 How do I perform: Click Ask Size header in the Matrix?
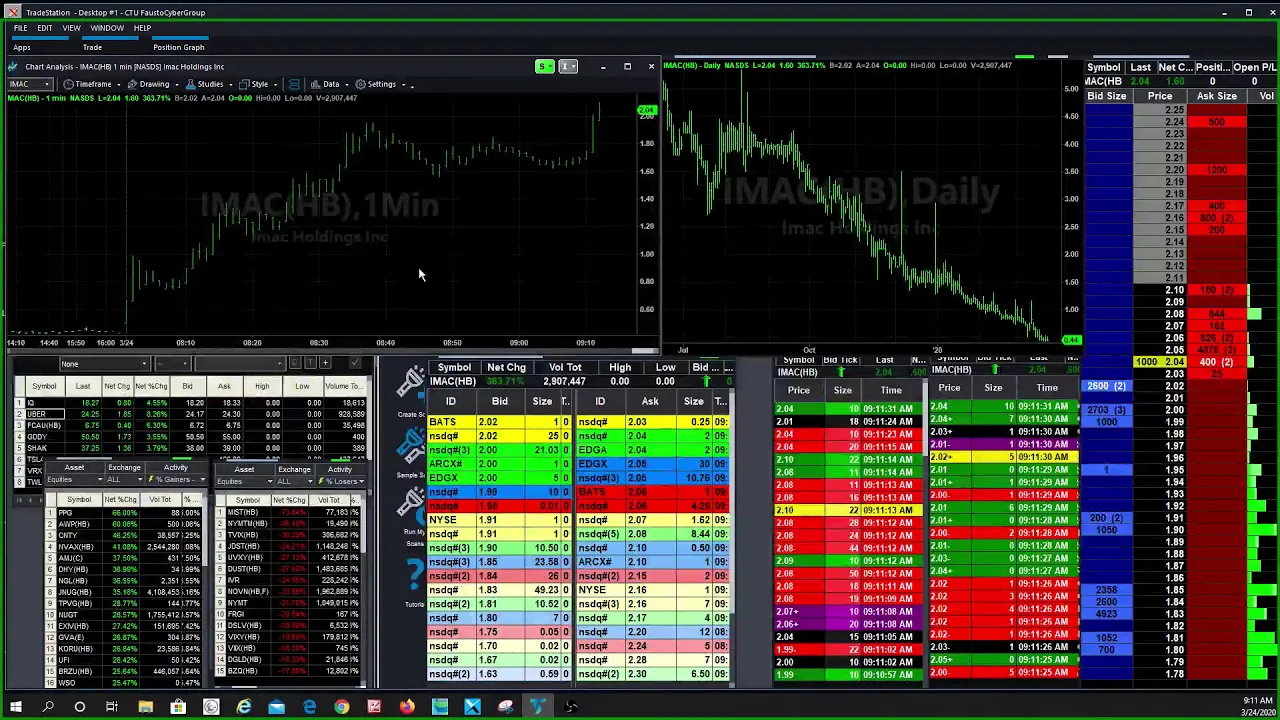click(x=1216, y=96)
